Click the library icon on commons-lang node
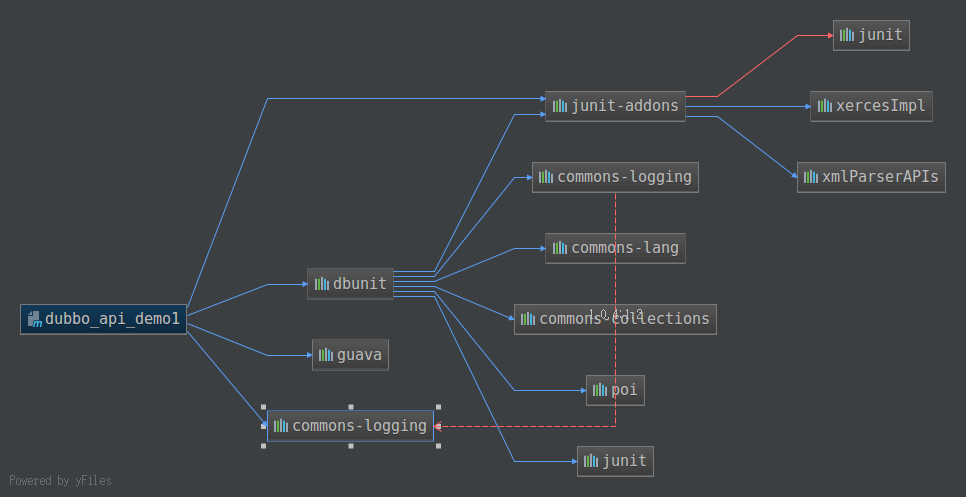This screenshot has height=497, width=966. point(559,248)
